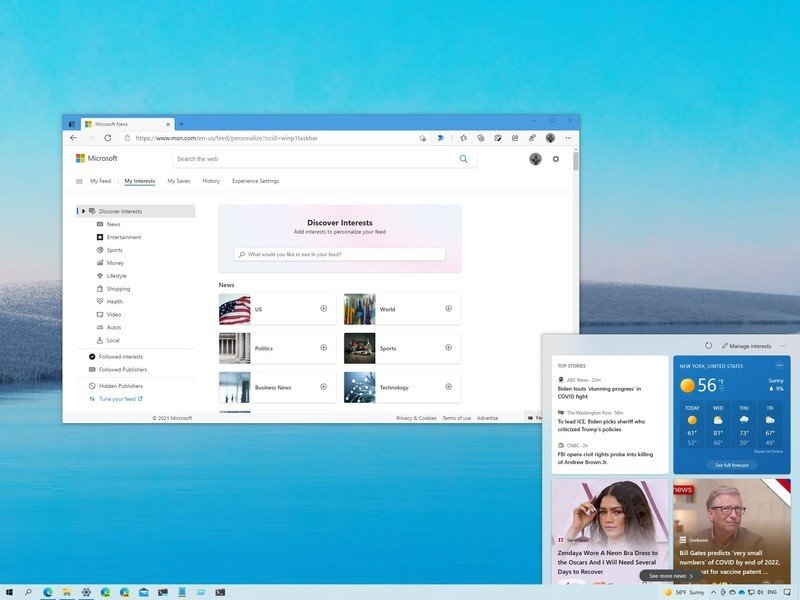Viewport: 800px width, 600px height.
Task: Open weather card more options
Action: (779, 365)
